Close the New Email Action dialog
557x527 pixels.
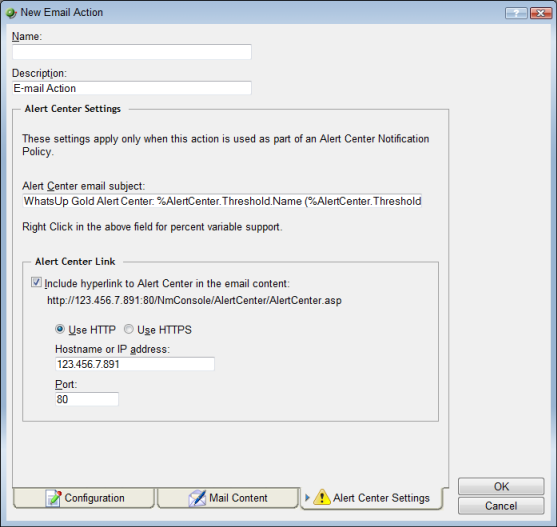[x=541, y=13]
